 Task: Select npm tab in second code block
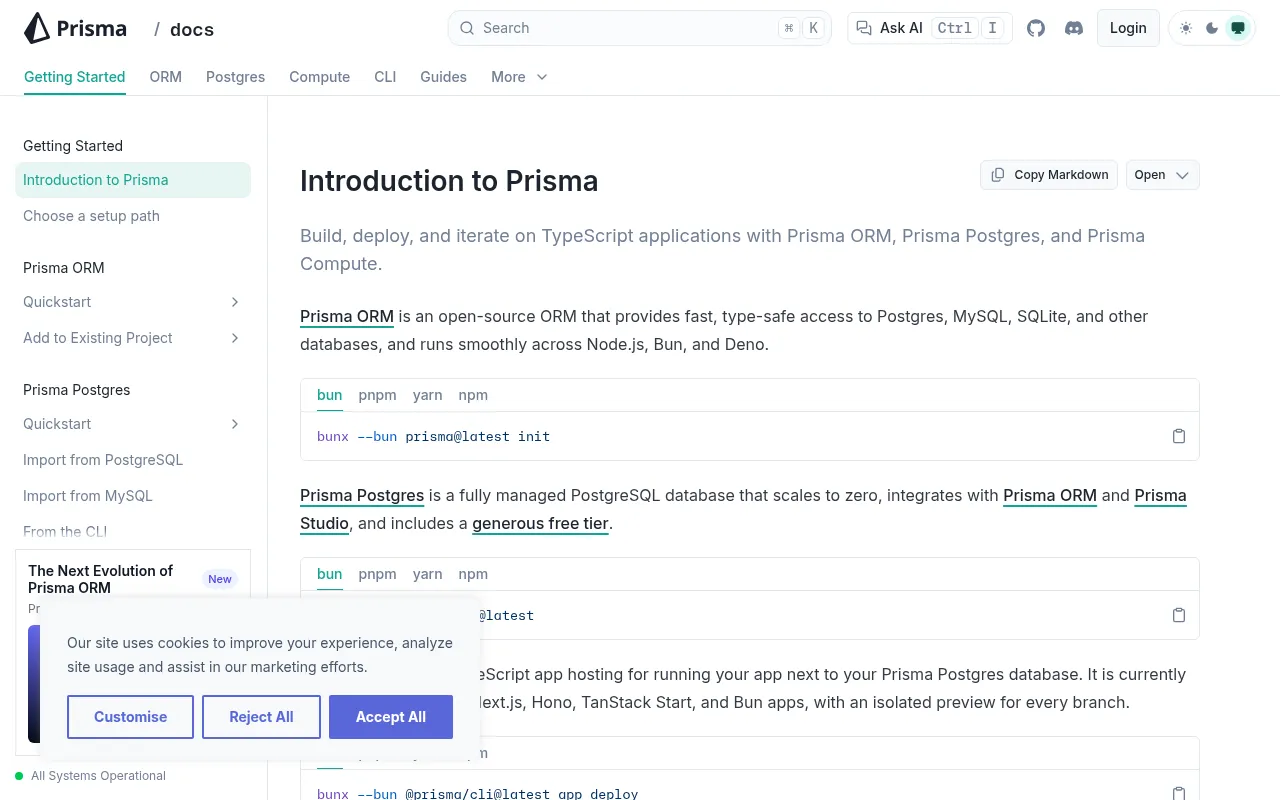(x=473, y=574)
